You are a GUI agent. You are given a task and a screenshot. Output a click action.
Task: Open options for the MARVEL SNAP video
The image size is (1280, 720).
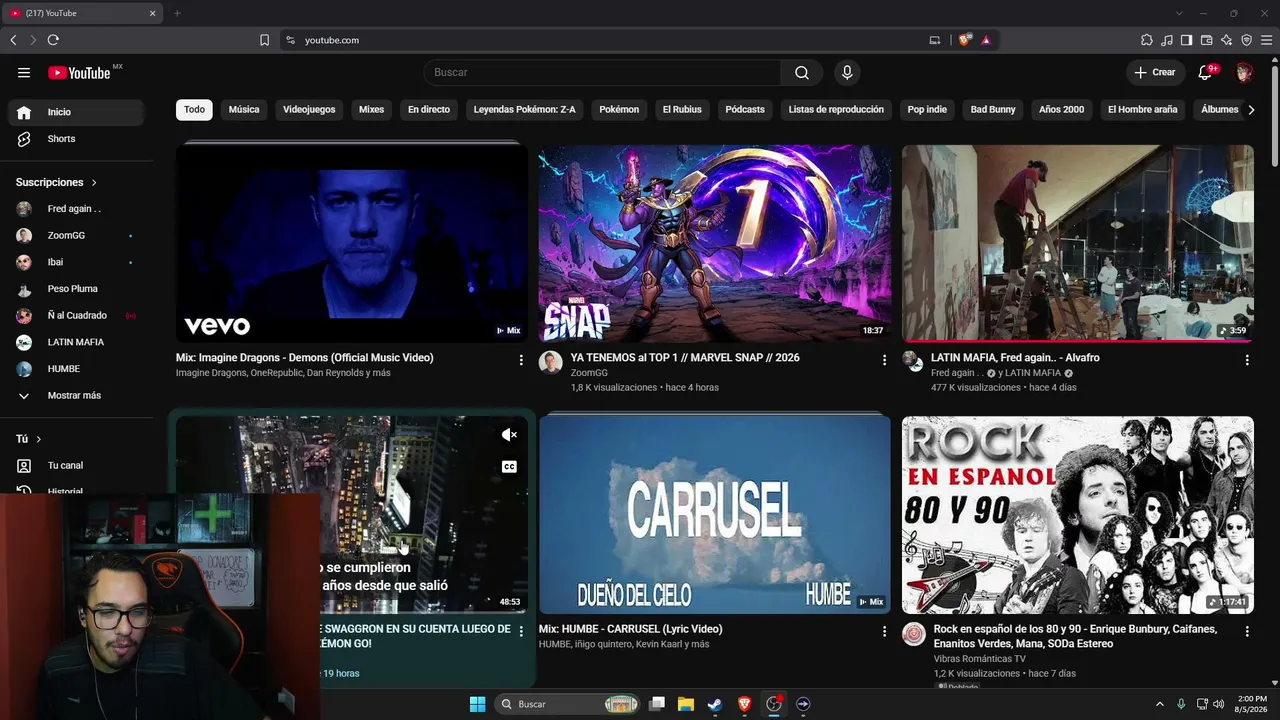point(884,360)
